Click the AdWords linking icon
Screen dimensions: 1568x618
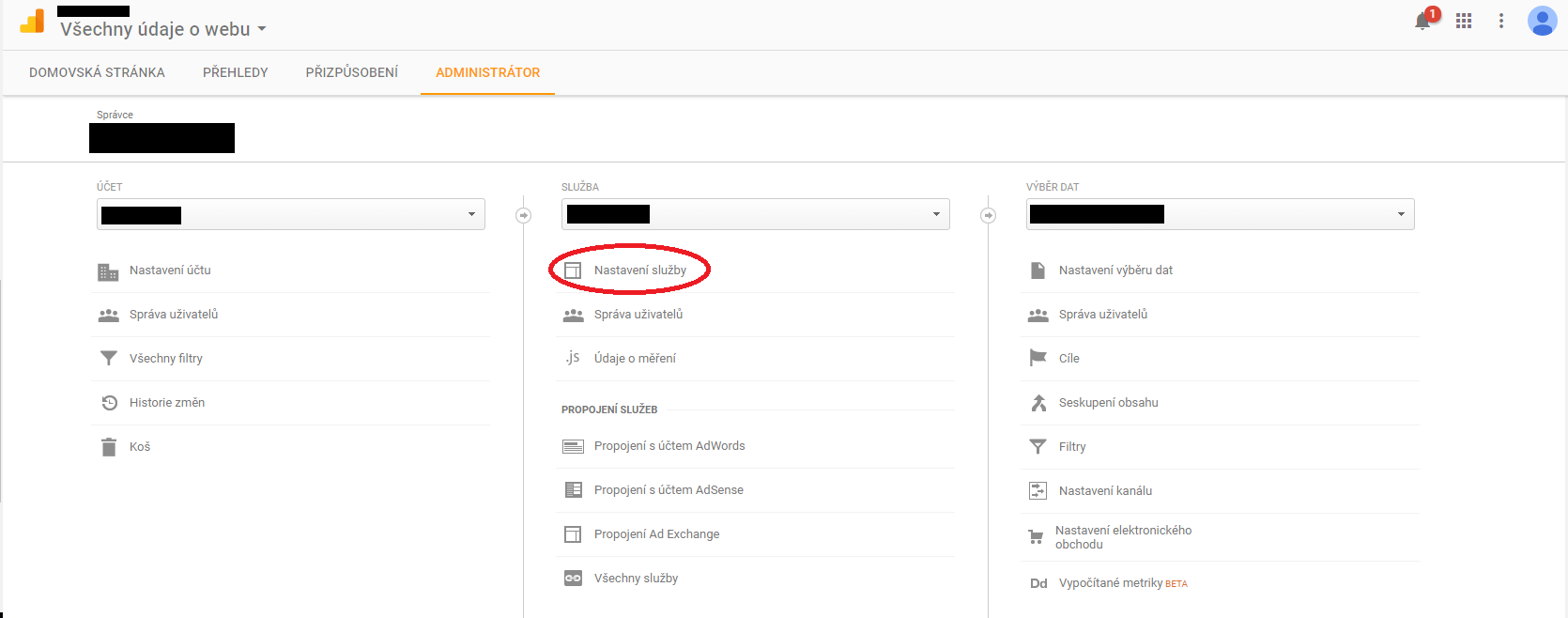pos(574,446)
